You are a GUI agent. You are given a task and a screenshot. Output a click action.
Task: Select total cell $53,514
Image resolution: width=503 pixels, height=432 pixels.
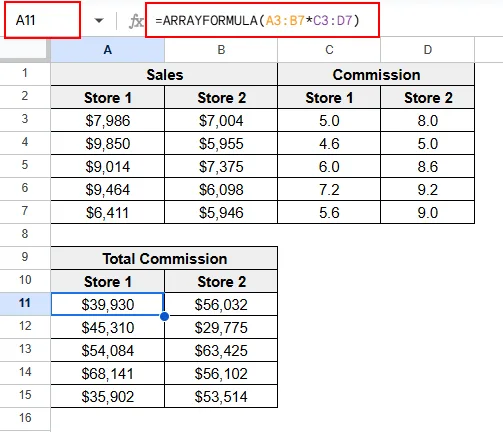pos(221,396)
